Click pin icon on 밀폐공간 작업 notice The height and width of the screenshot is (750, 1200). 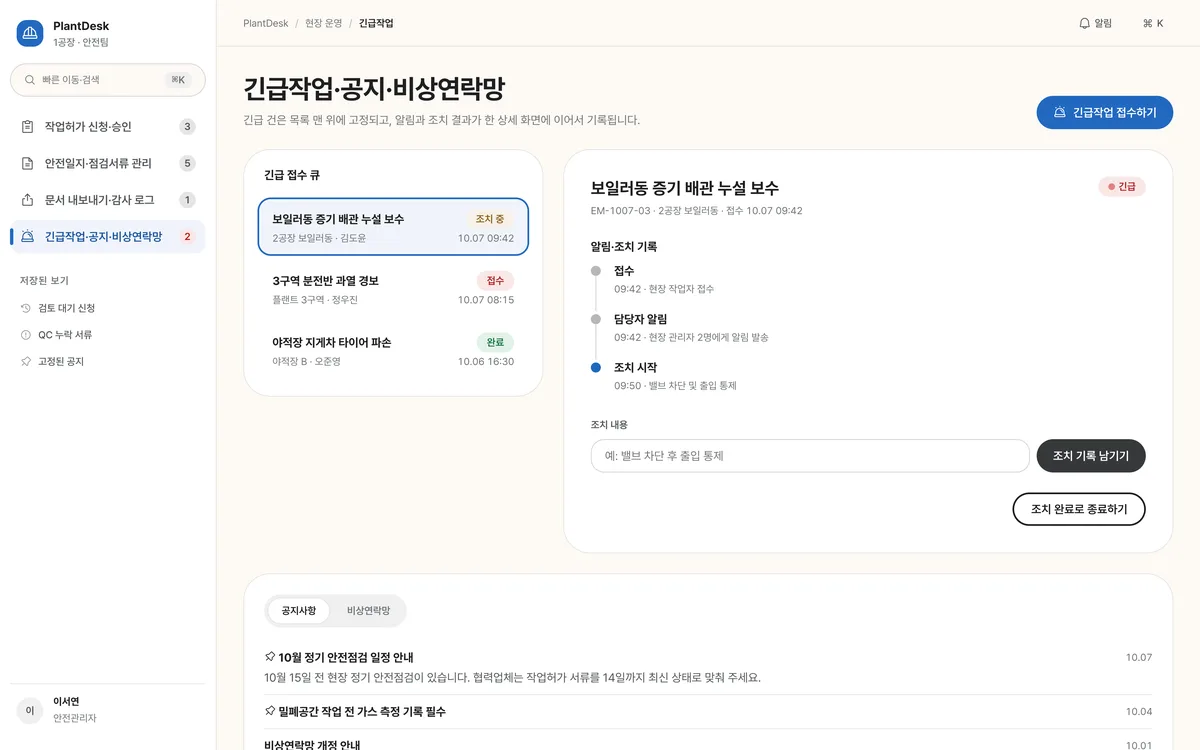(x=270, y=711)
